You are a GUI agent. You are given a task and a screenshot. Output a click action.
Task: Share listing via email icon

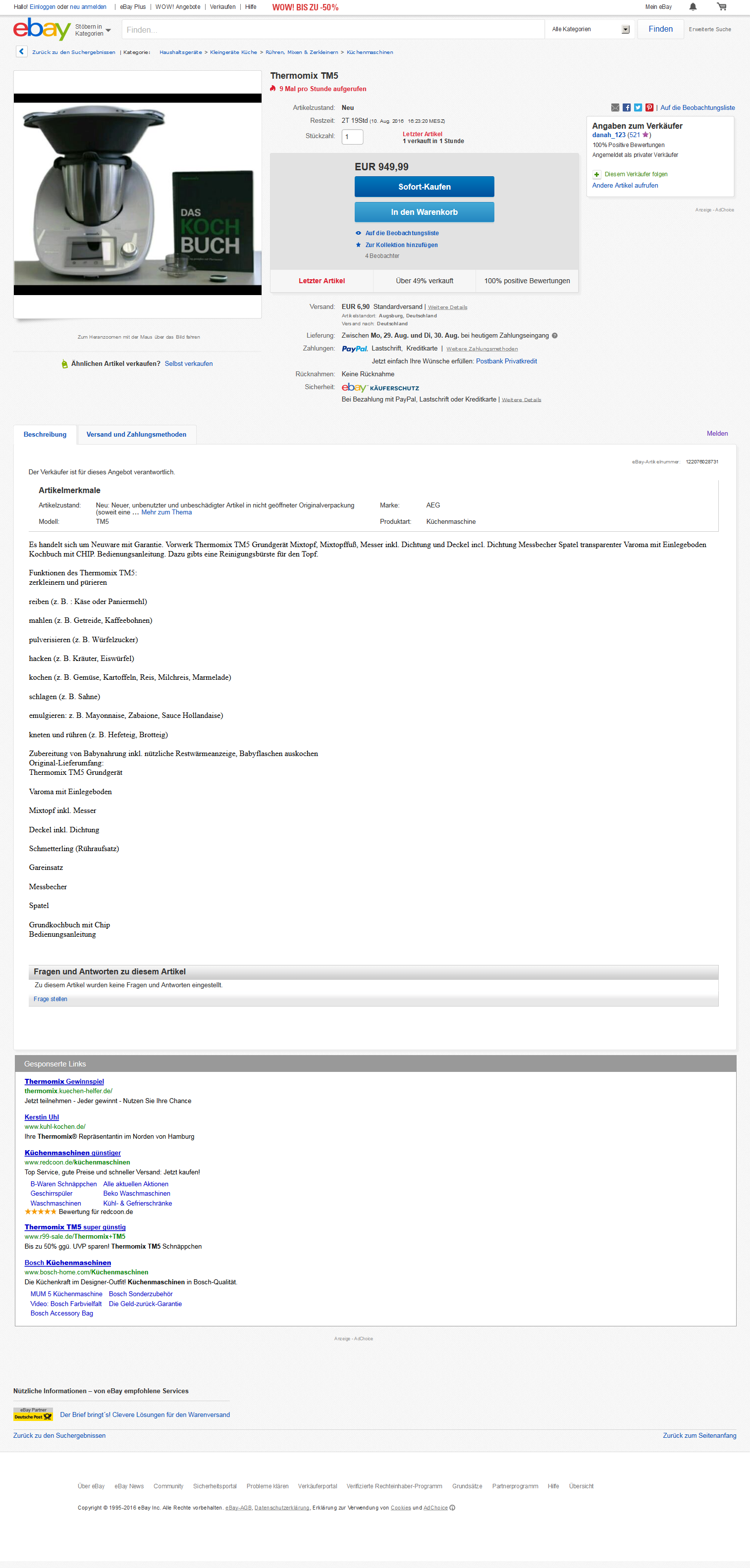click(615, 108)
